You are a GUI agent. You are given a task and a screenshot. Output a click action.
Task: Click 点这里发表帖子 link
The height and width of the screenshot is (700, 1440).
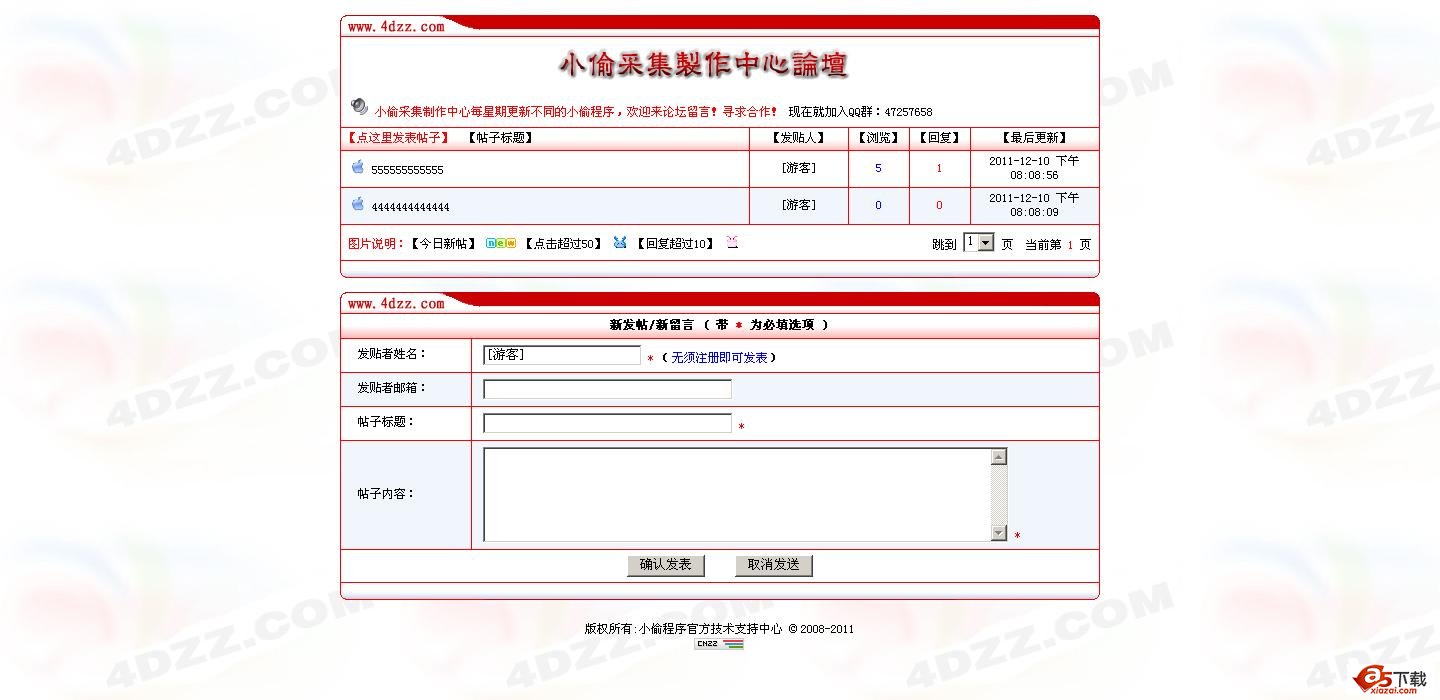coord(398,138)
